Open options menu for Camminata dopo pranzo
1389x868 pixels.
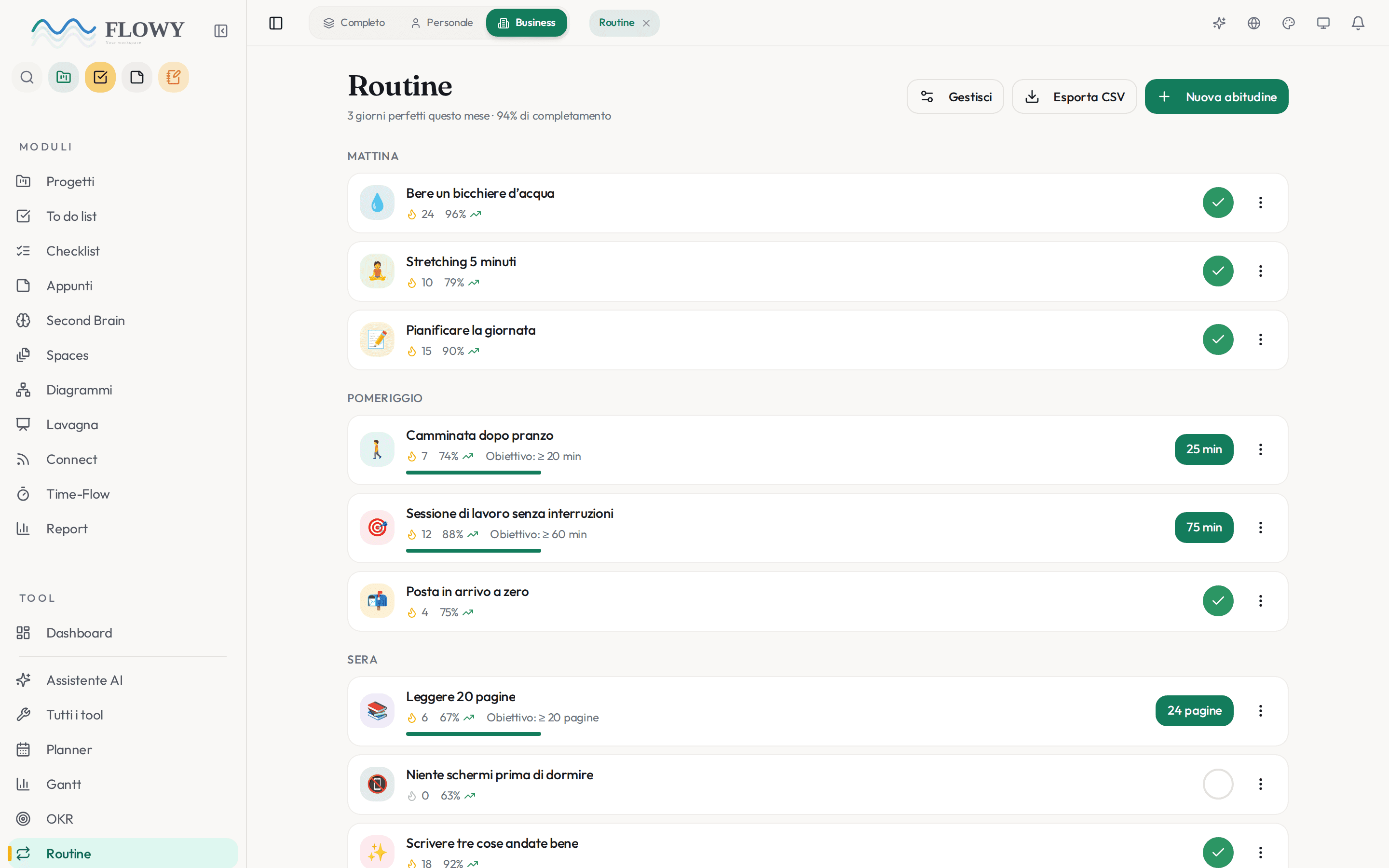click(1260, 449)
